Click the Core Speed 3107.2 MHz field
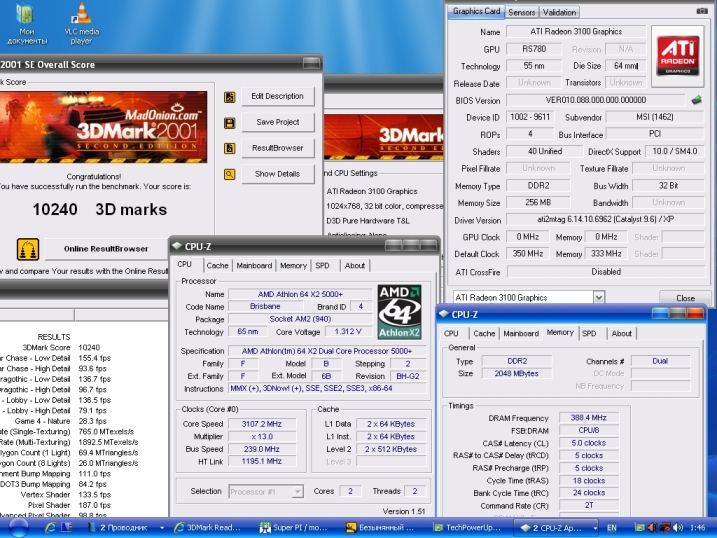717x538 pixels. tap(262, 424)
